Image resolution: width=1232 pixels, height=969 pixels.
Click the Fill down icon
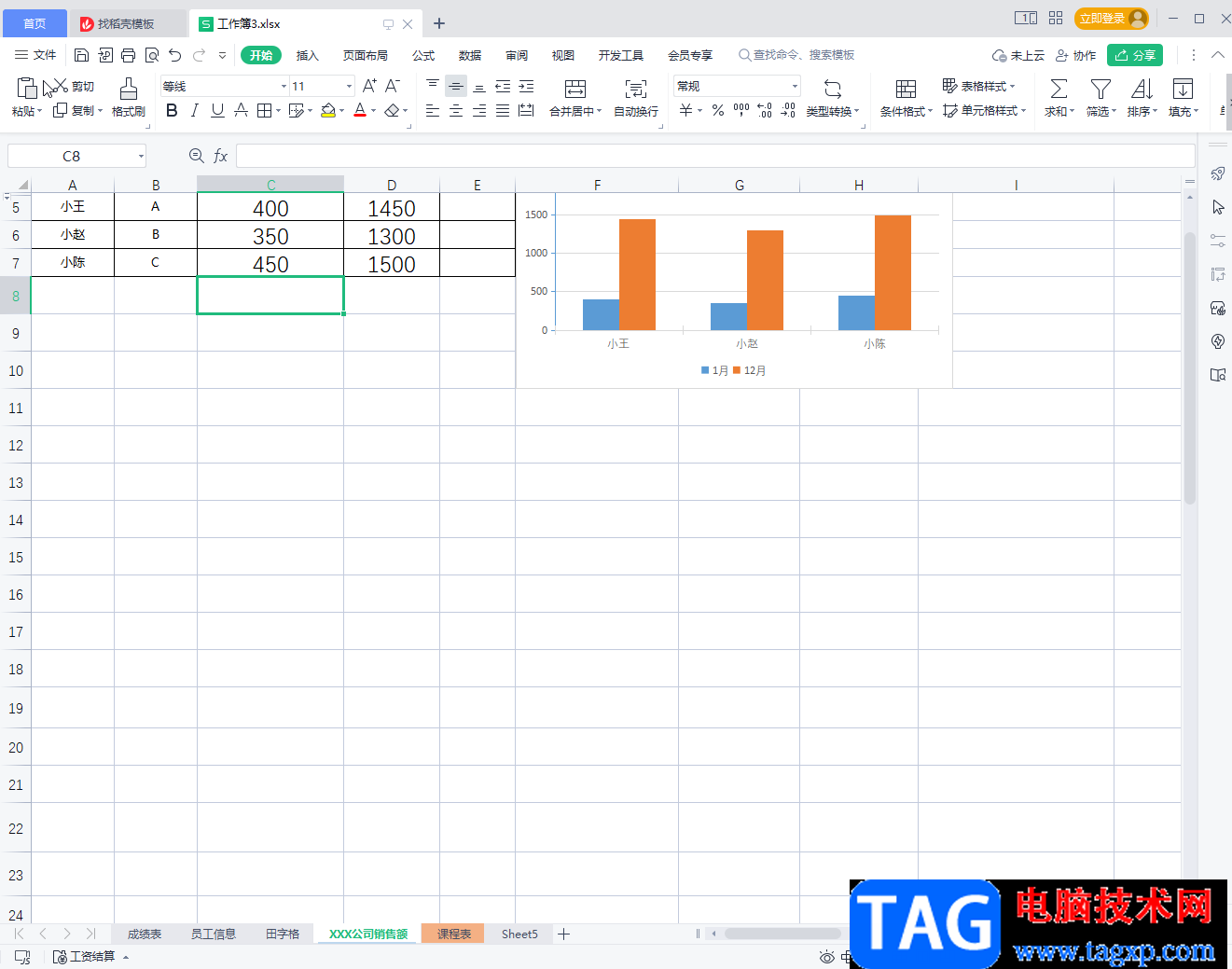pyautogui.click(x=1183, y=89)
